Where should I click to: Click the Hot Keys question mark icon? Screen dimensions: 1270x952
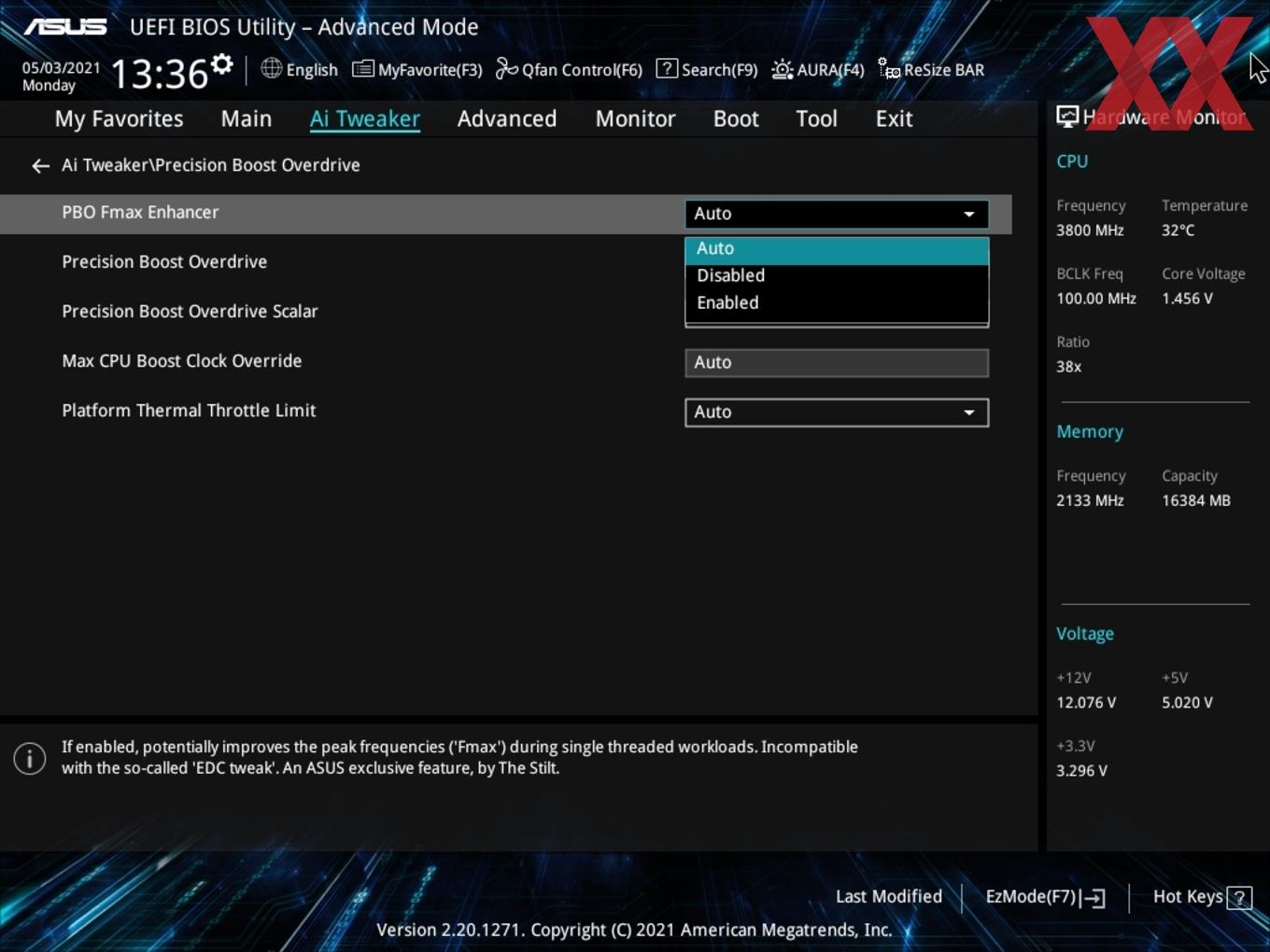coord(1239,898)
